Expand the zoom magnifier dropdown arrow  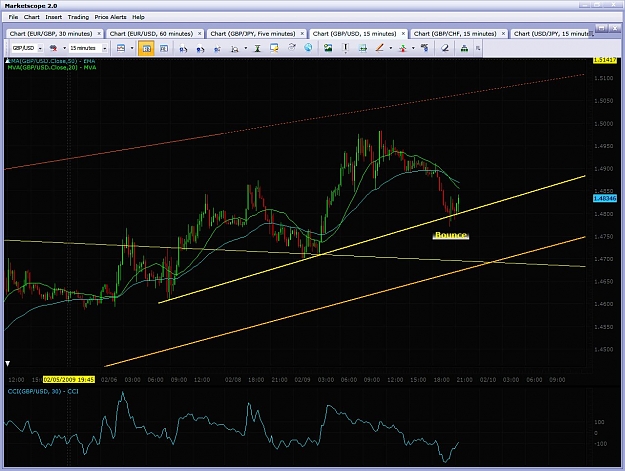[x=246, y=48]
